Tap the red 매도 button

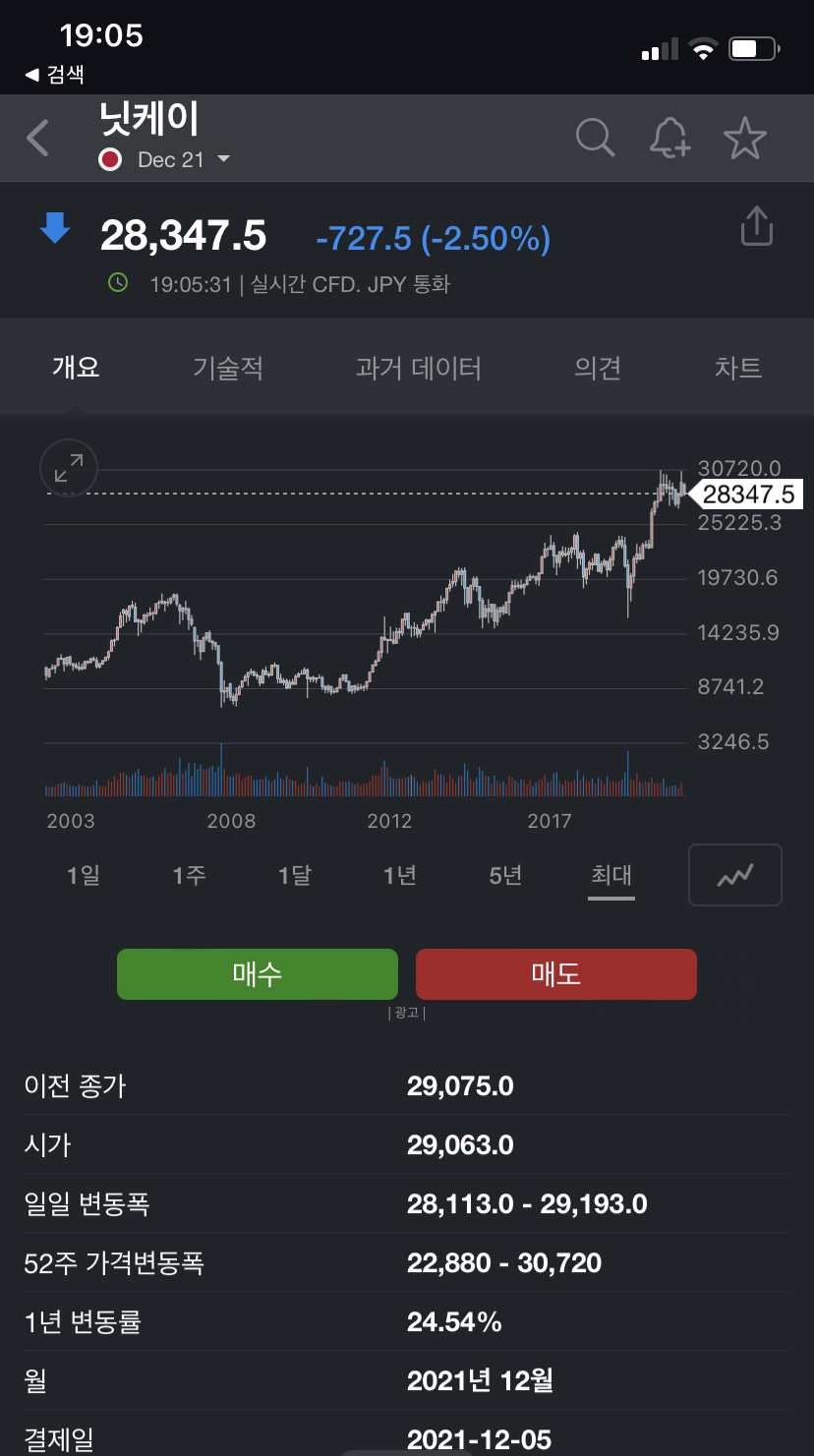click(x=556, y=974)
